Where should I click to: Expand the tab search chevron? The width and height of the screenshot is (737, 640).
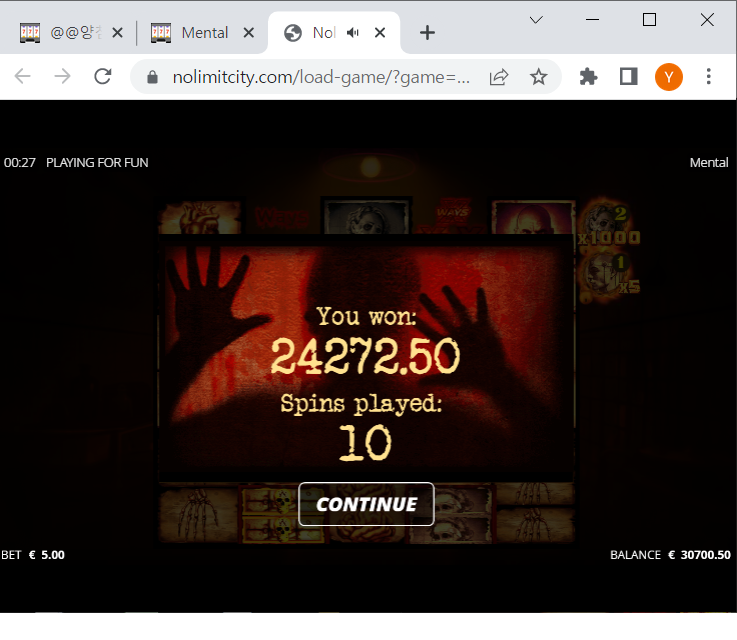pyautogui.click(x=536, y=20)
